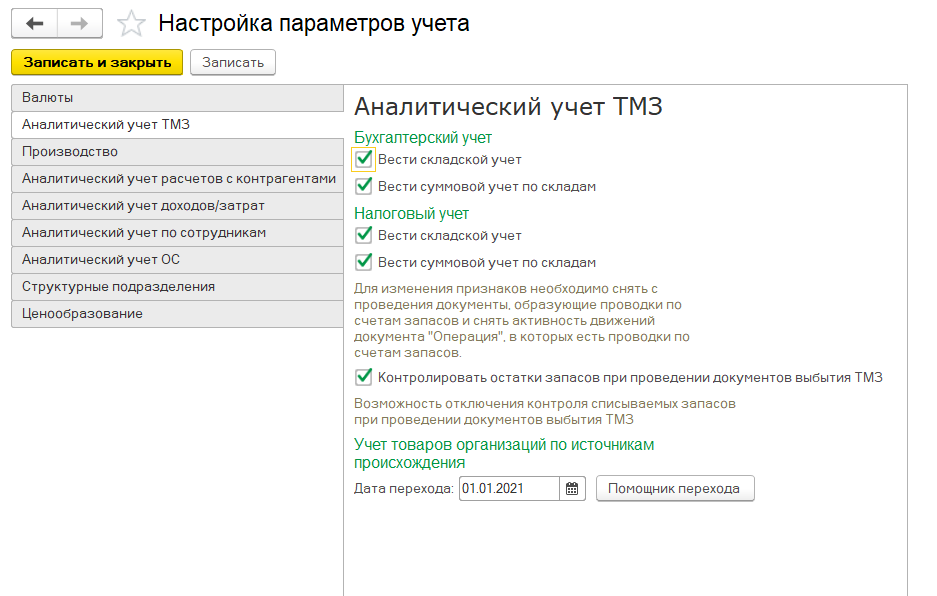Toggle tax 'Вести суммовой учет по складам' checkbox
Viewport: 937px width, 596px height.
364,262
